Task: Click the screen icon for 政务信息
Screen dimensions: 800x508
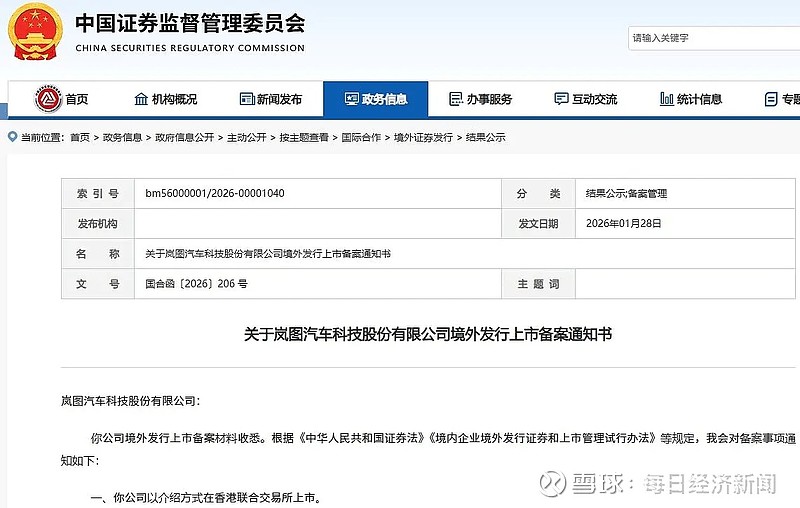Action: tap(352, 99)
